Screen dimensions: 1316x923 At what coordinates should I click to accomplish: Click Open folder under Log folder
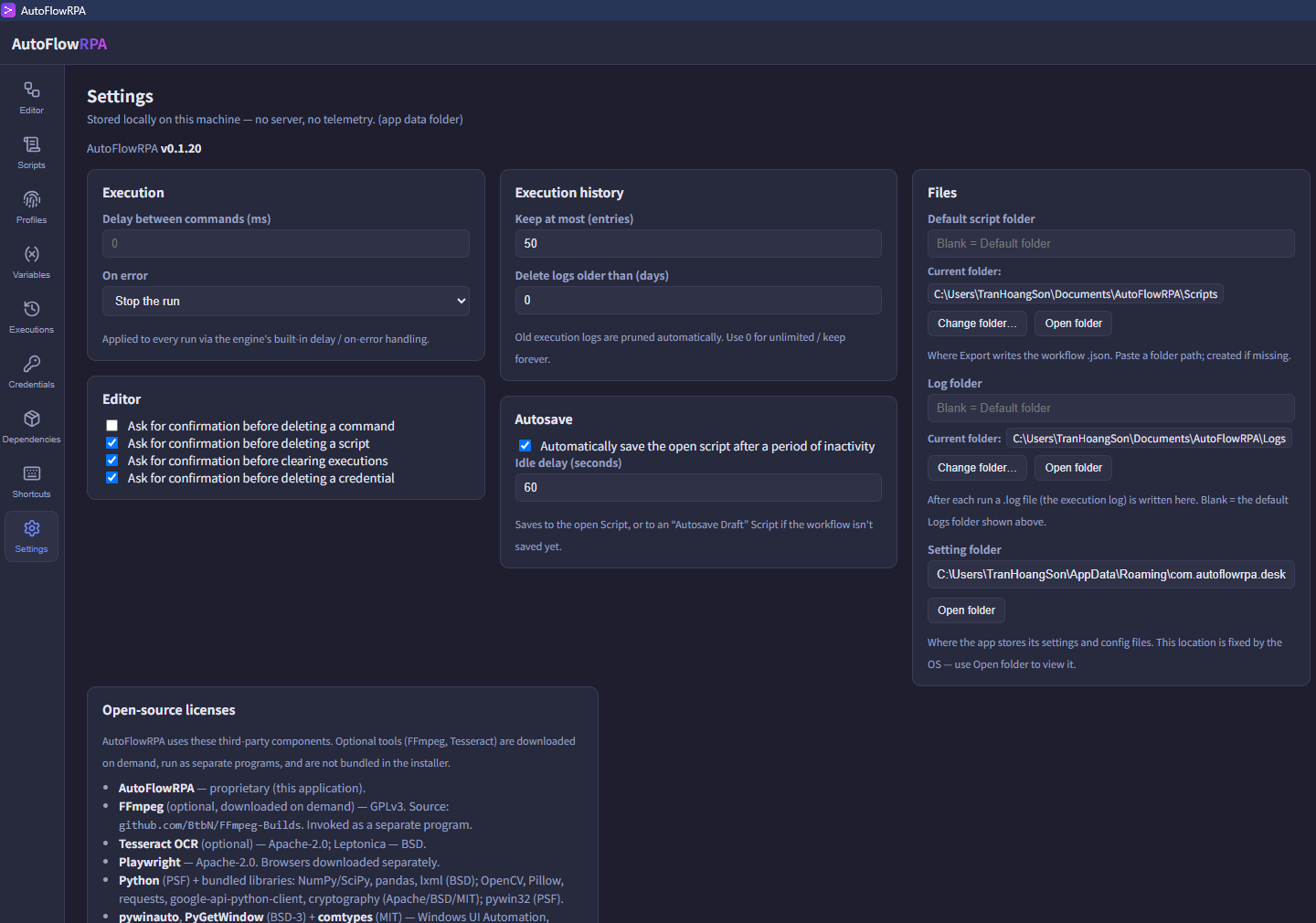(x=1074, y=468)
